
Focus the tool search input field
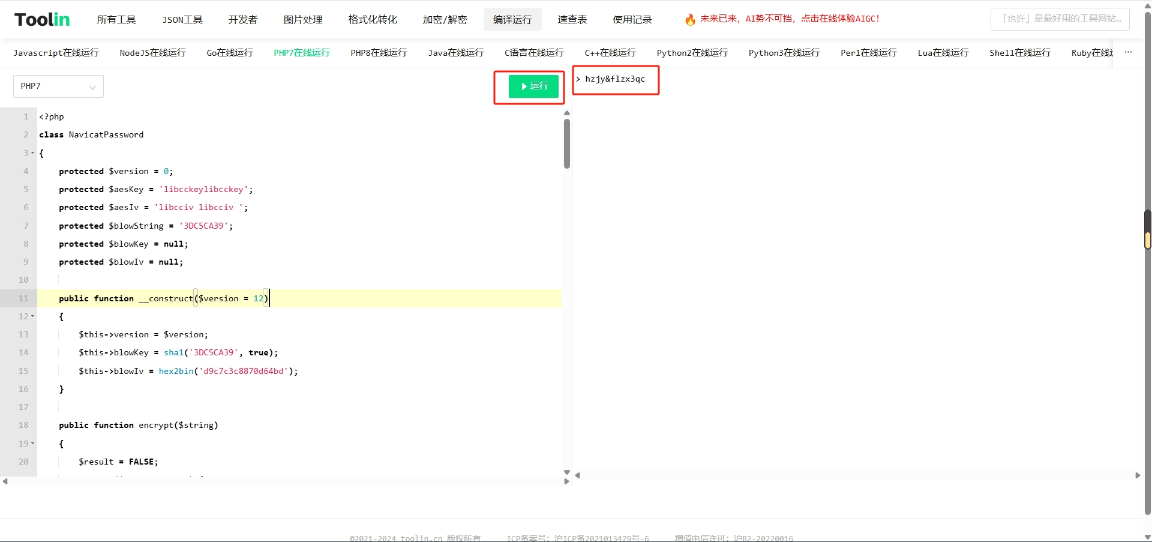(x=1057, y=19)
